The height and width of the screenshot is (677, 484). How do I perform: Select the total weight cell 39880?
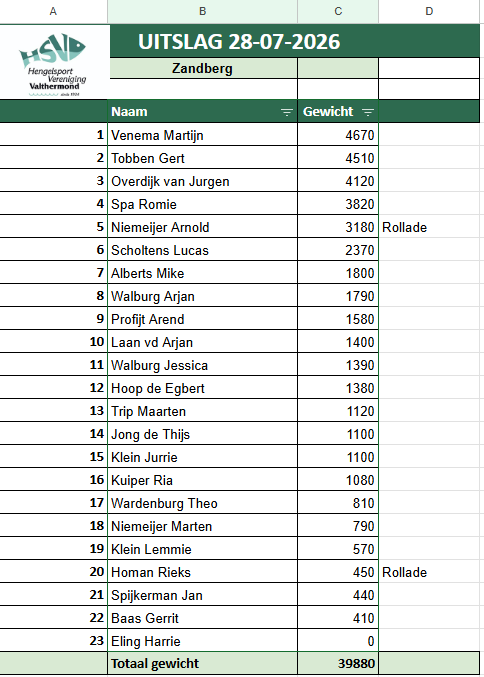point(338,663)
